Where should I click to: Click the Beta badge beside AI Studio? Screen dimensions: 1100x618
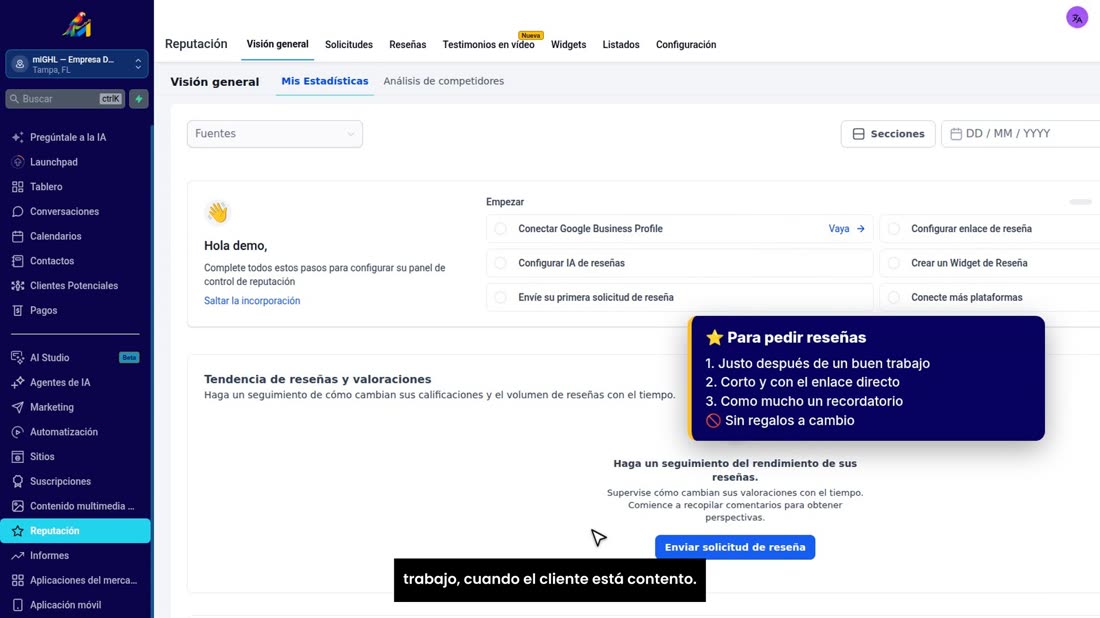click(129, 358)
